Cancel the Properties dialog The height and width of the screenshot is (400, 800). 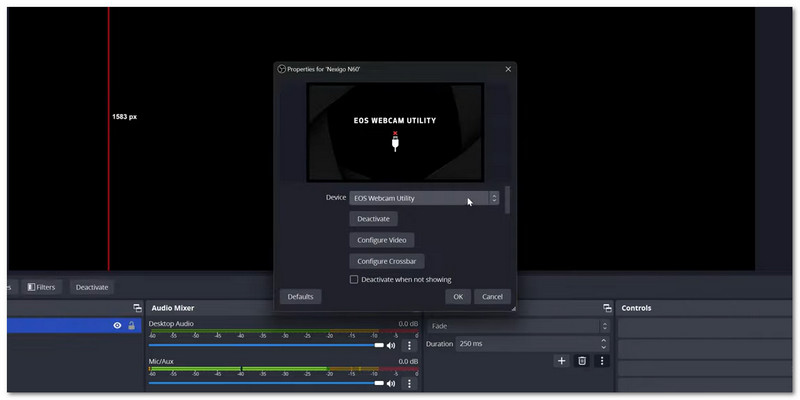[492, 296]
